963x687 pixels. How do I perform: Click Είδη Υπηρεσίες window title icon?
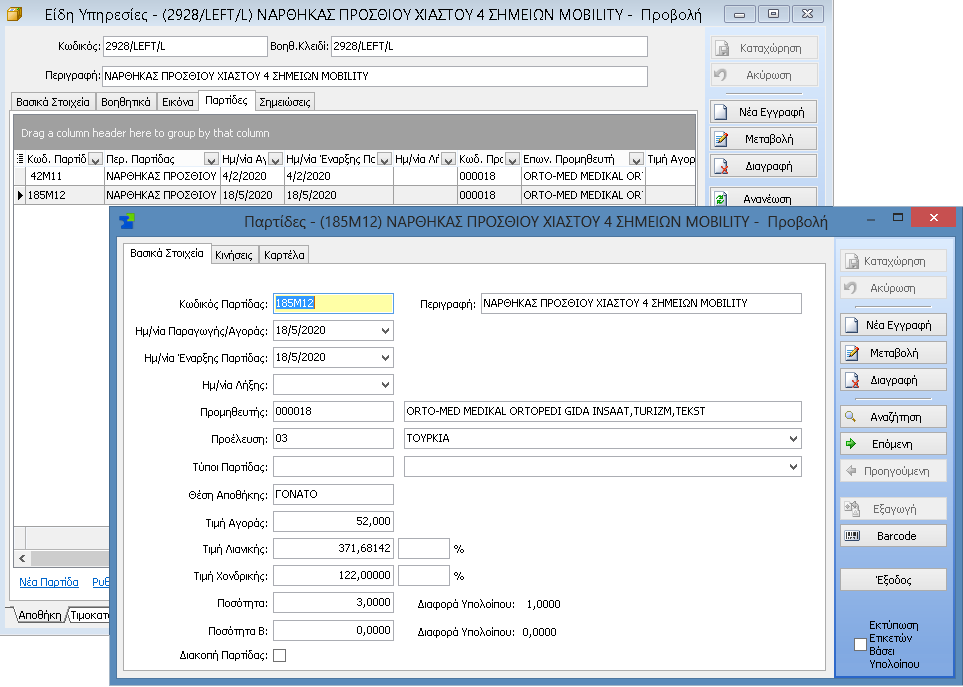pyautogui.click(x=14, y=14)
